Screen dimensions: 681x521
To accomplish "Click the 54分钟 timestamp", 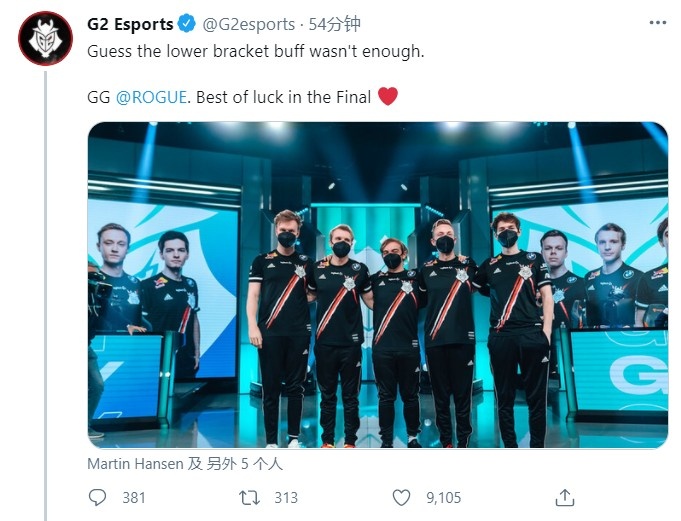I will point(334,24).
